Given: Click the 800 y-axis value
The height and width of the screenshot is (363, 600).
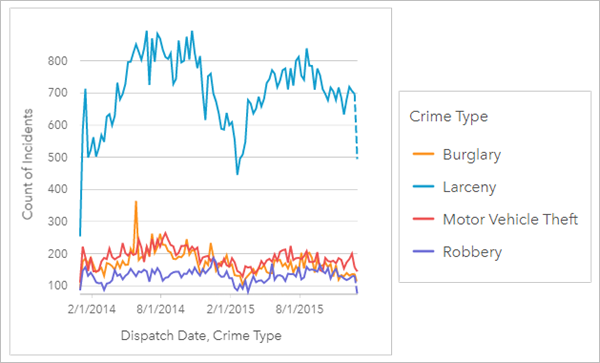Looking at the screenshot, I should (x=57, y=61).
